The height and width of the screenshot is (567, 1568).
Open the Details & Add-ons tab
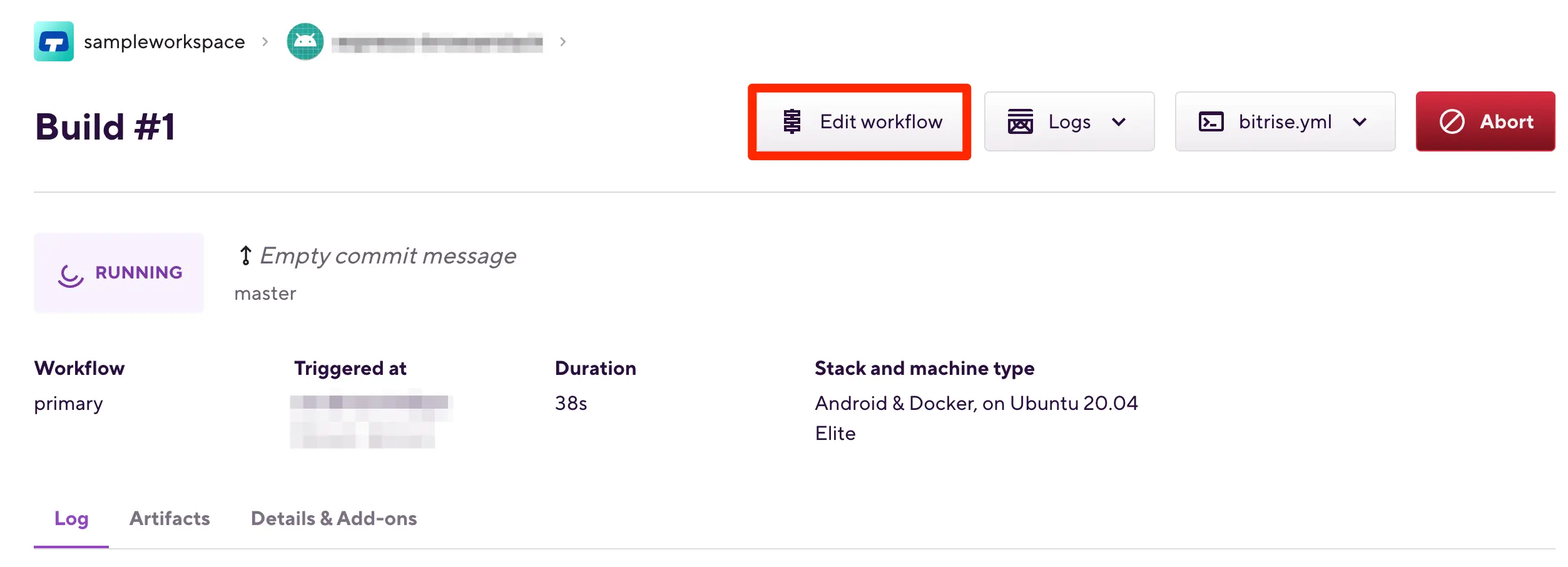(333, 518)
